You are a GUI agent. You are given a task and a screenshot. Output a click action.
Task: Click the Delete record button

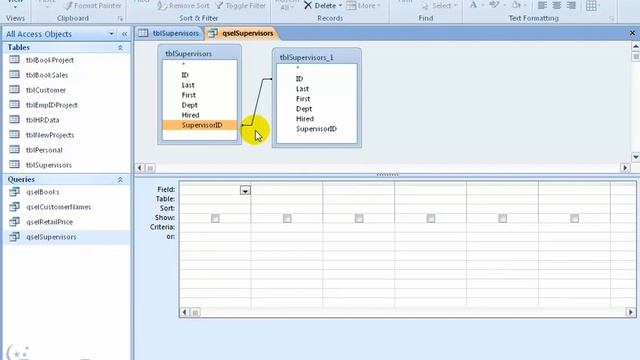coord(320,6)
